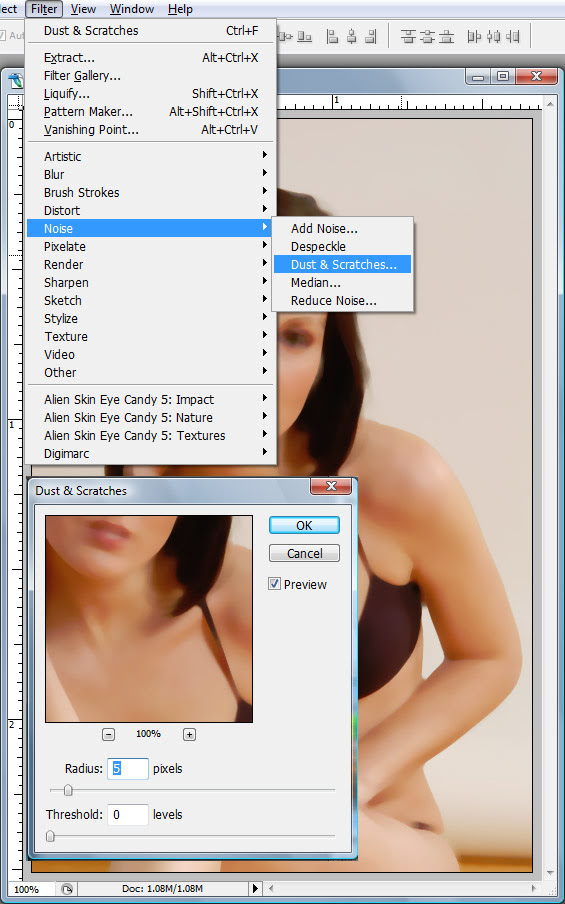
Task: Expand the Pixelate submenu
Action: pyautogui.click(x=152, y=246)
